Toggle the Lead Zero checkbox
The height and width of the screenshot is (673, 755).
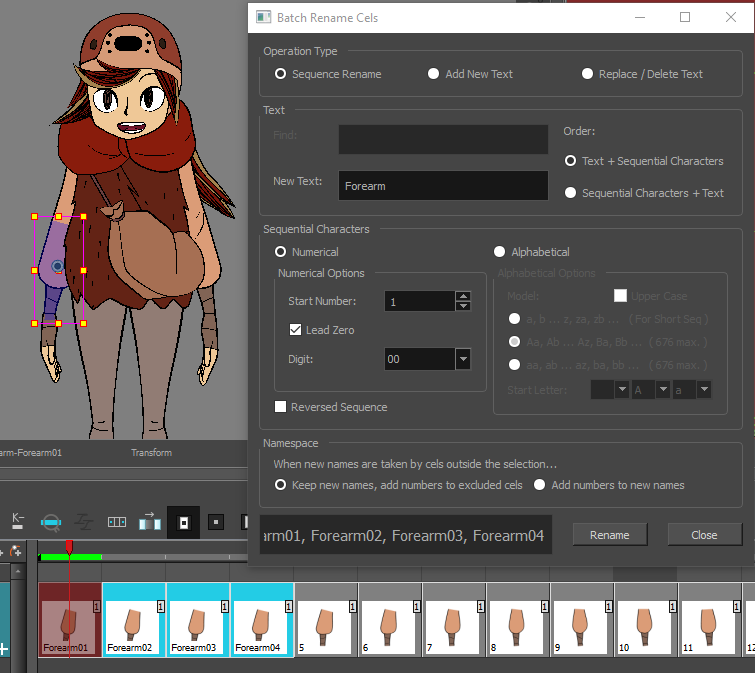295,330
